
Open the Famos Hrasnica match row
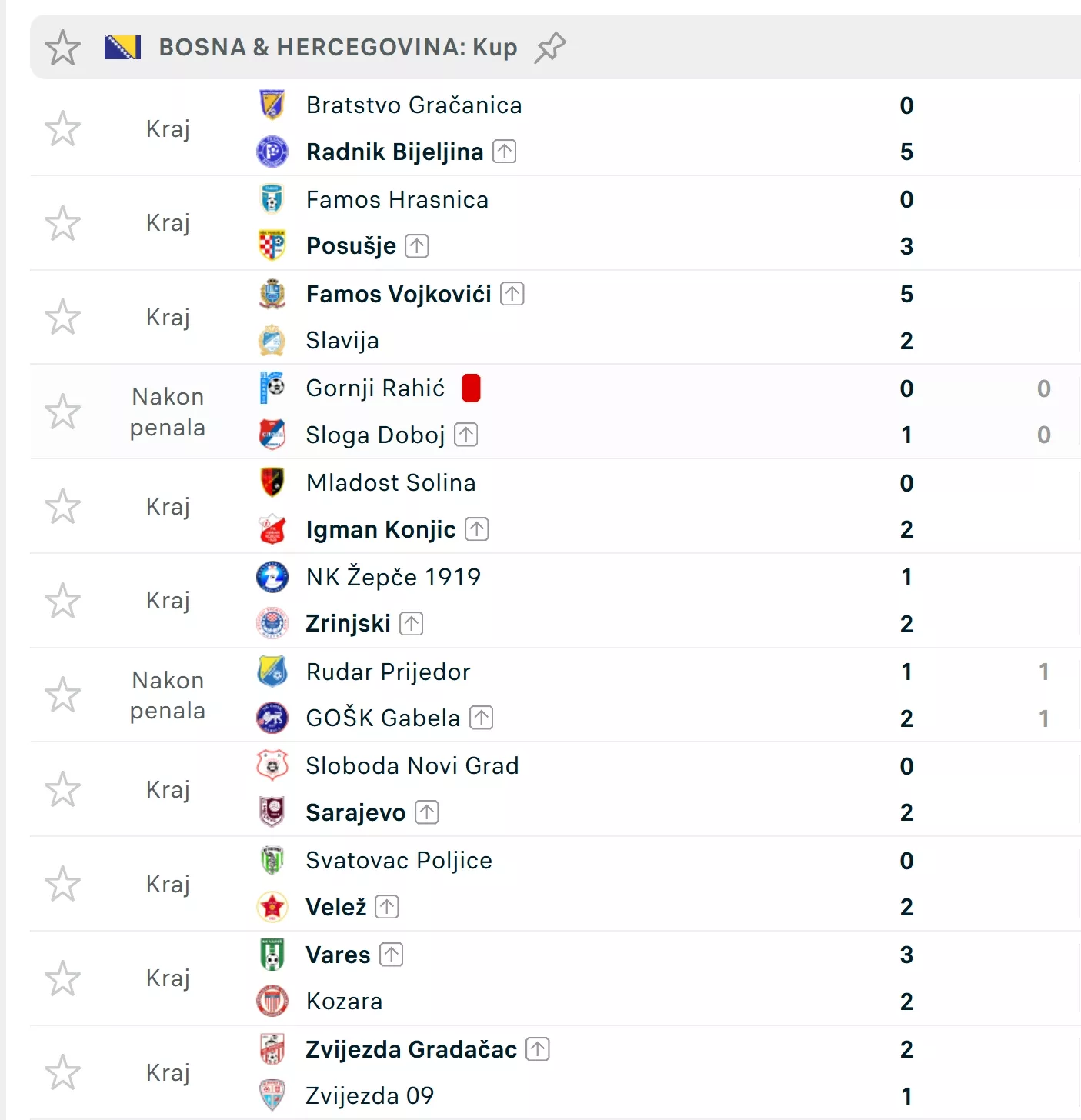pos(397,200)
